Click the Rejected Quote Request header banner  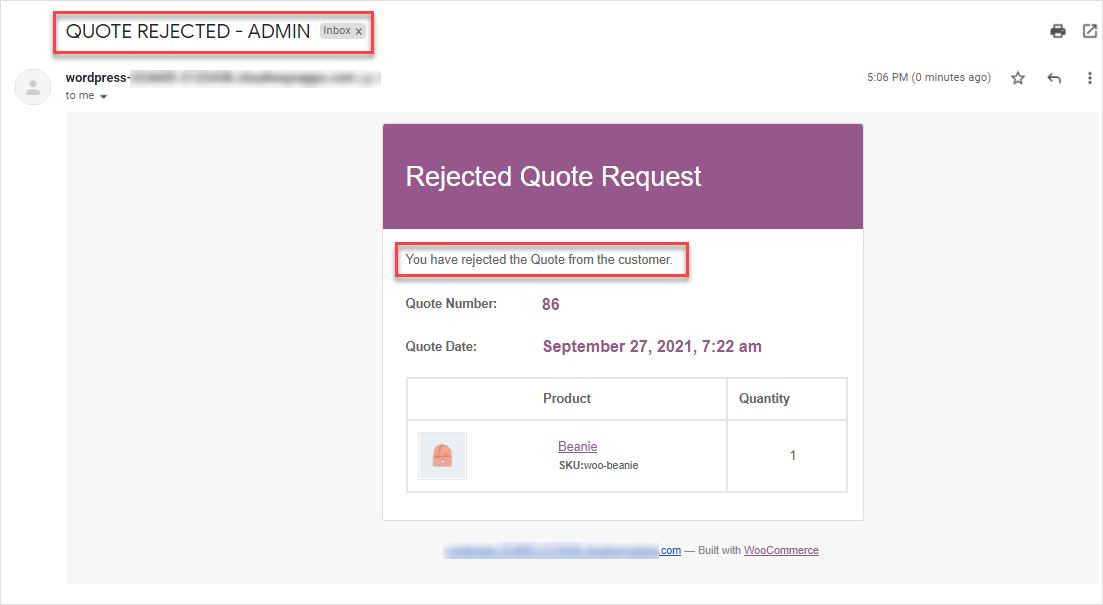623,177
